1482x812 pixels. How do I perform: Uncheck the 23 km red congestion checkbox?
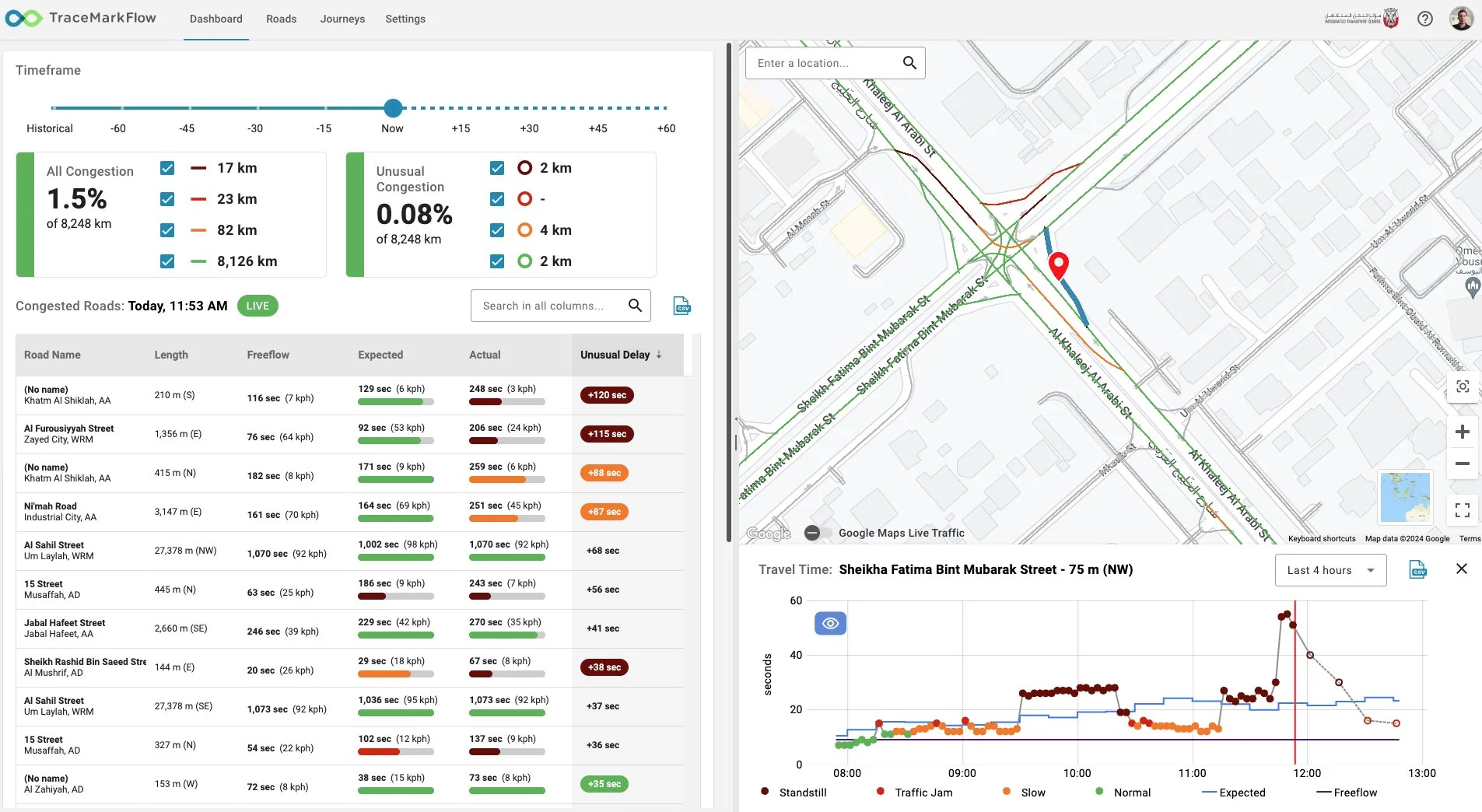coord(166,199)
